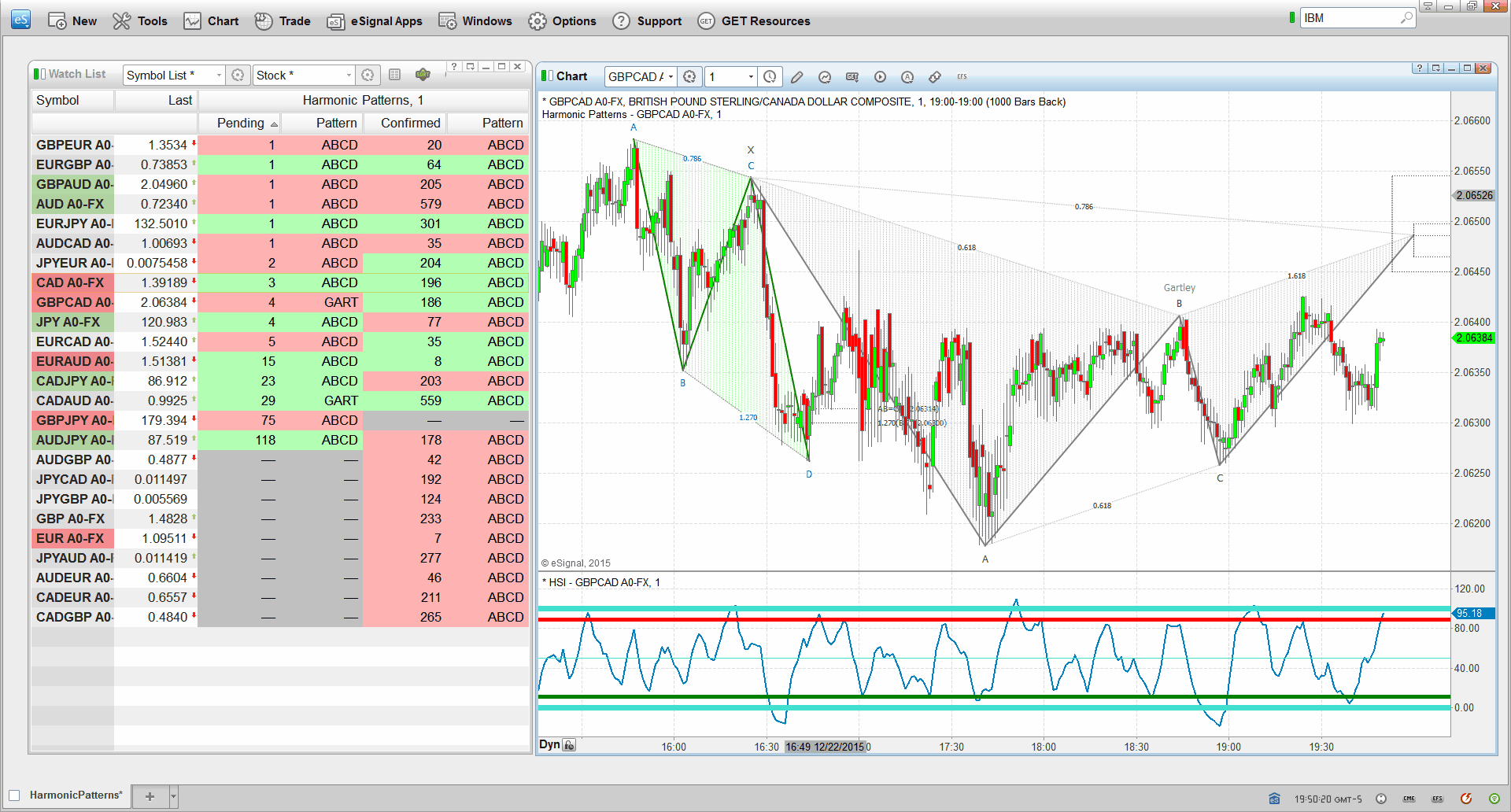Open the Support help menu
1511x812 pixels.
(x=647, y=21)
